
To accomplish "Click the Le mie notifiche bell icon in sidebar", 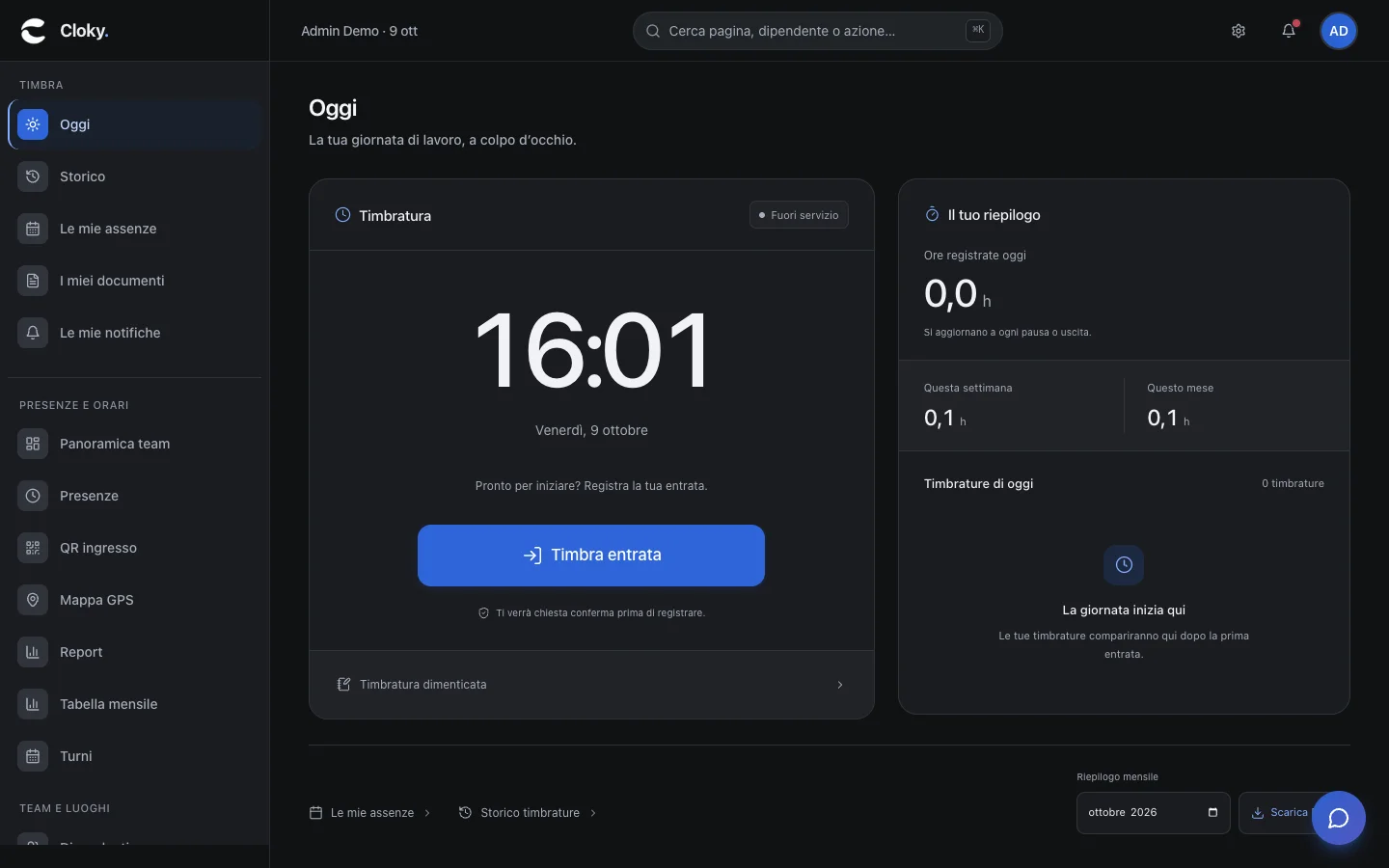I will (33, 333).
